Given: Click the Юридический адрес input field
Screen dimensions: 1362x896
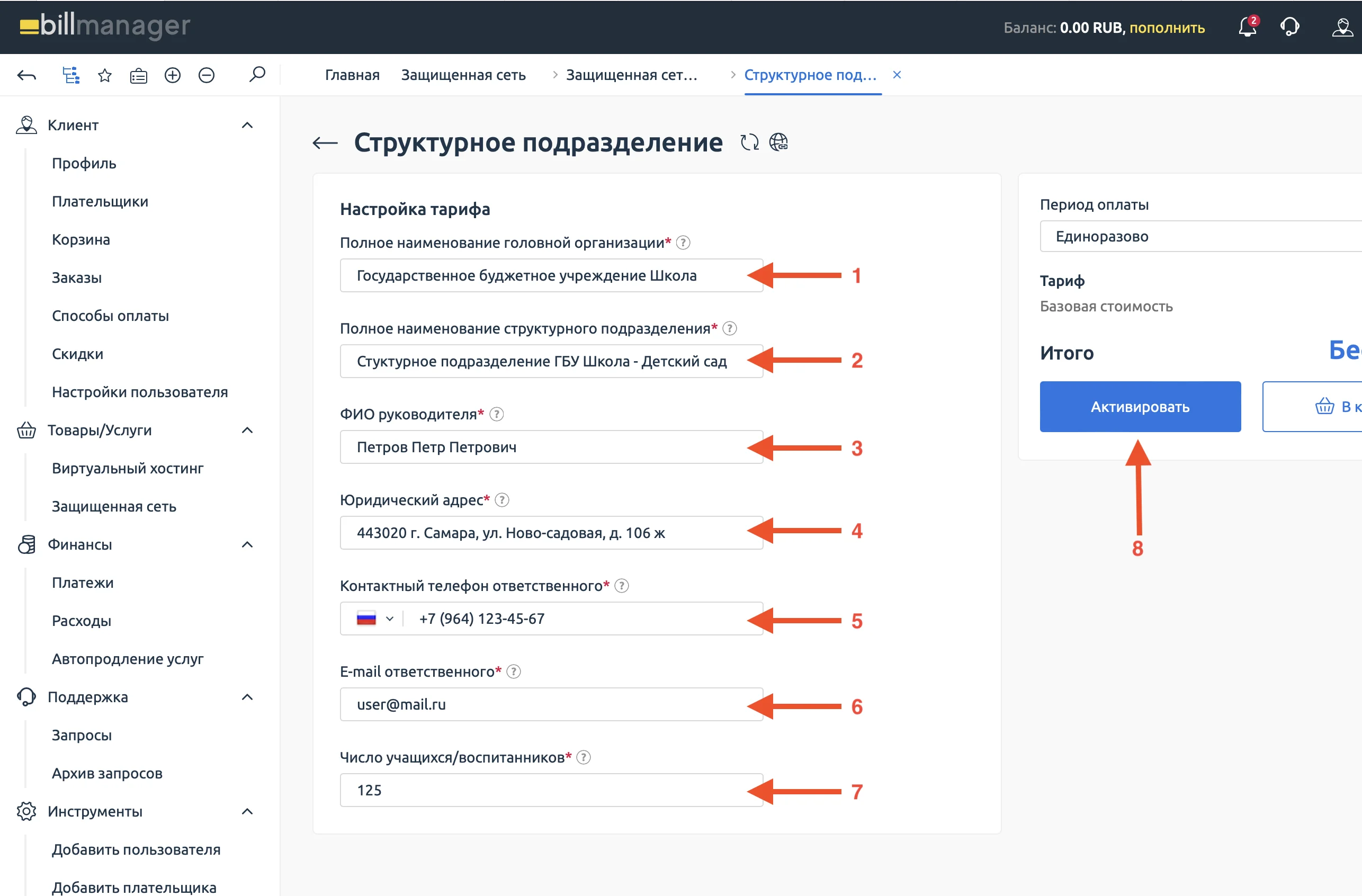Looking at the screenshot, I should point(551,533).
